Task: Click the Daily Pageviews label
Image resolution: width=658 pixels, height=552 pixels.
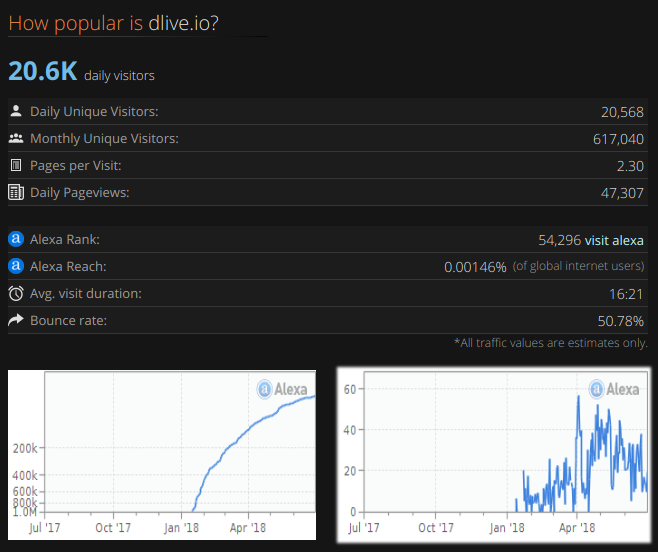Action: tap(80, 193)
